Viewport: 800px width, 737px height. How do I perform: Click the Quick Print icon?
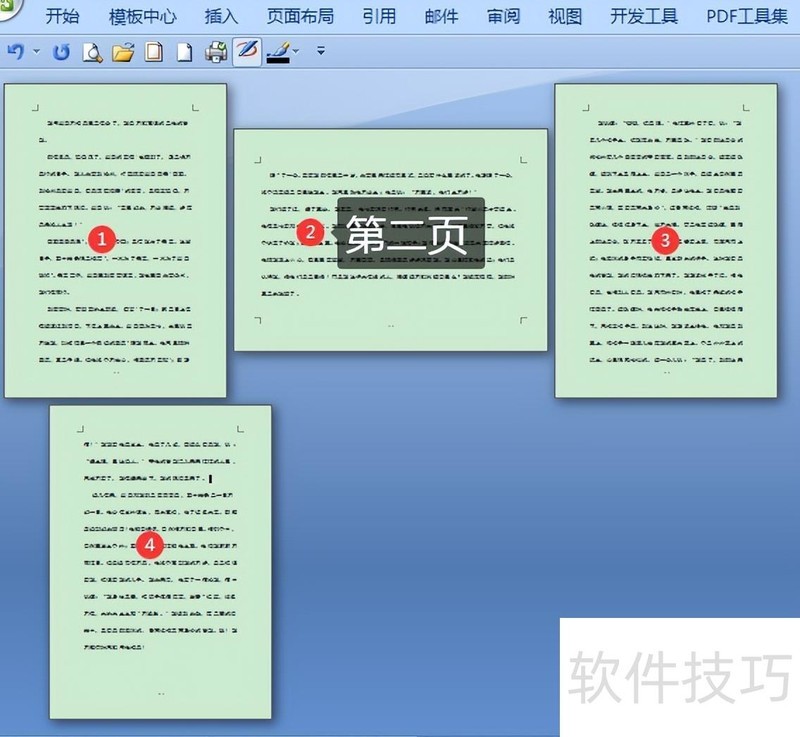tap(214, 52)
